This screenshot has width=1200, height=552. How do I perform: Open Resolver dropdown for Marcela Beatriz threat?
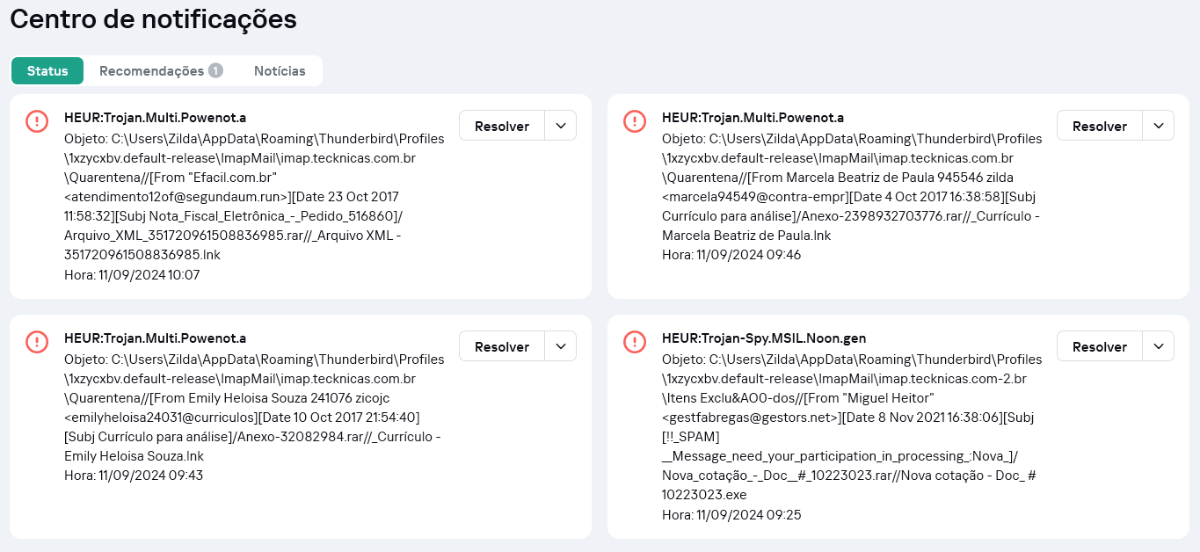[x=1158, y=126]
